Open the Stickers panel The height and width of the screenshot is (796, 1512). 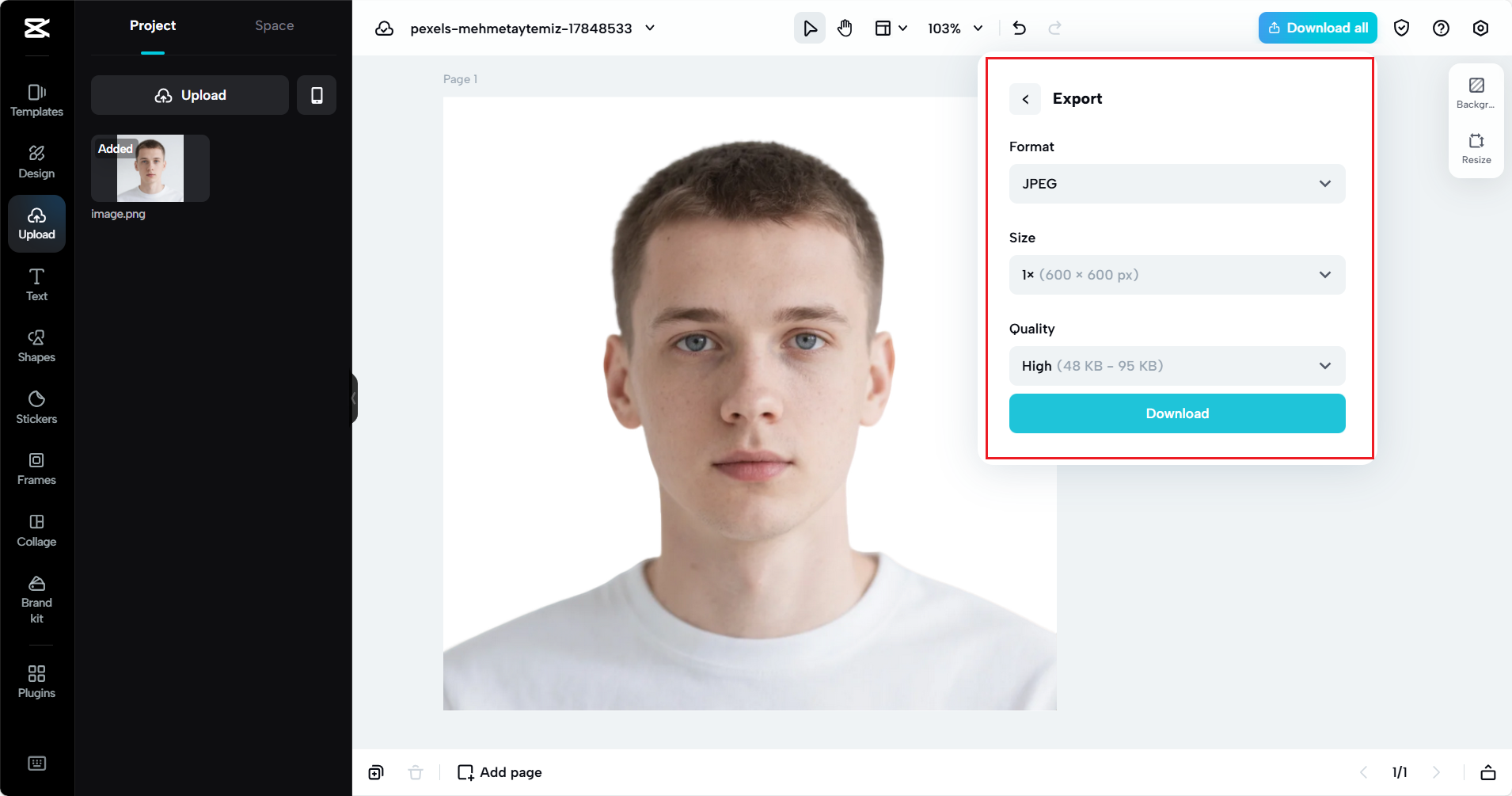pos(36,407)
